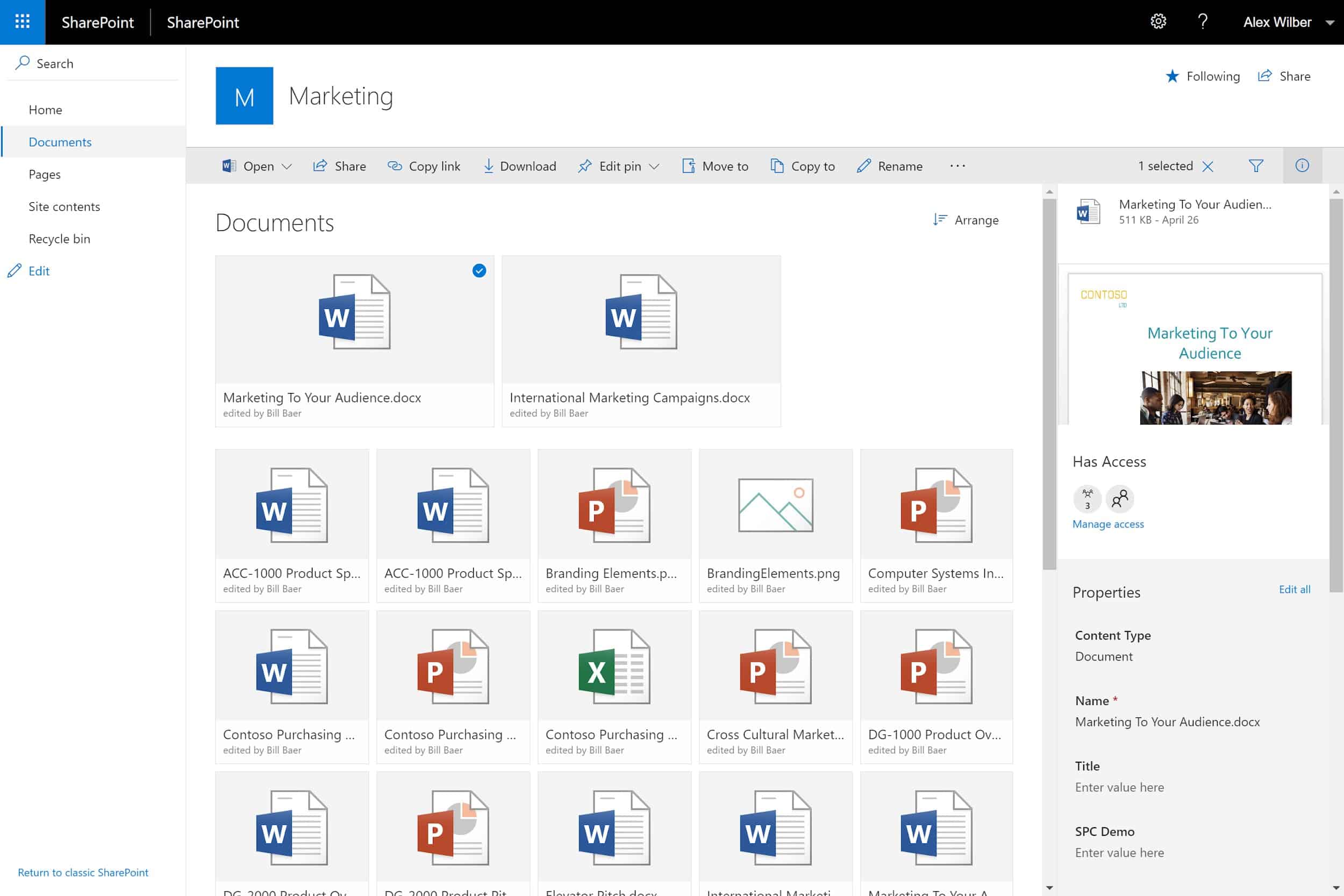Image resolution: width=1344 pixels, height=896 pixels.
Task: Copy a link to the selected file
Action: point(424,166)
